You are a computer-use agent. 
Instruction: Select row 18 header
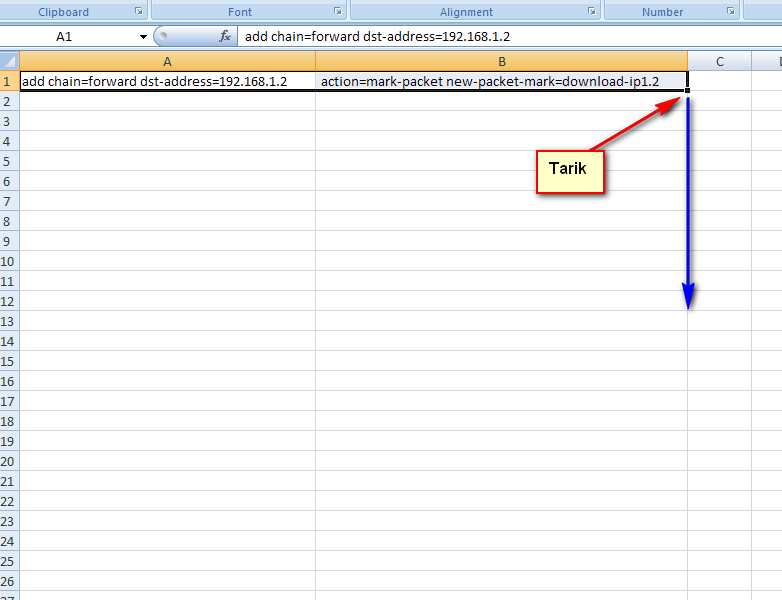9,421
